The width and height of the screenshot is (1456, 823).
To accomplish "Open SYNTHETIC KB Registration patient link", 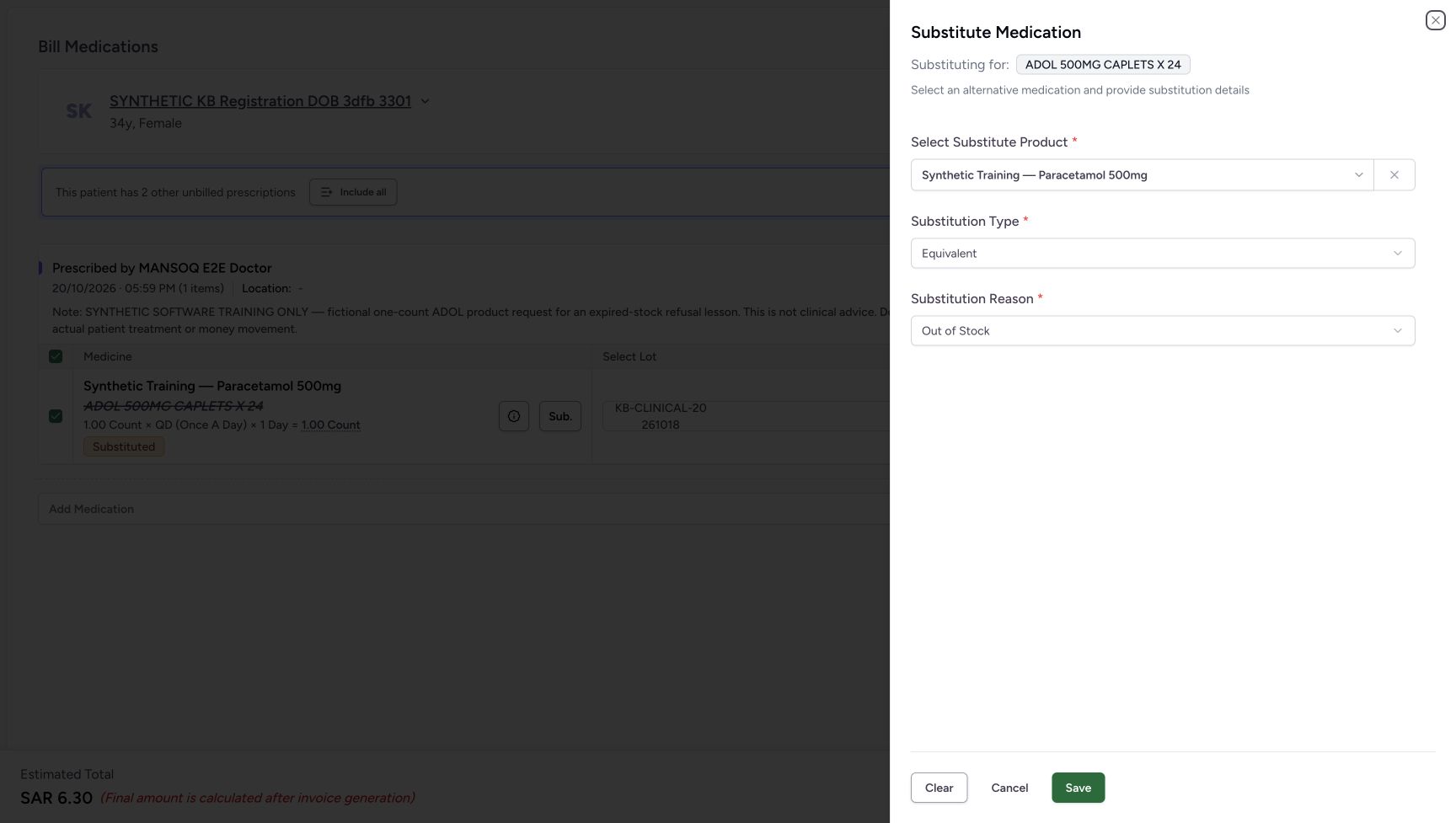I will pos(260,101).
